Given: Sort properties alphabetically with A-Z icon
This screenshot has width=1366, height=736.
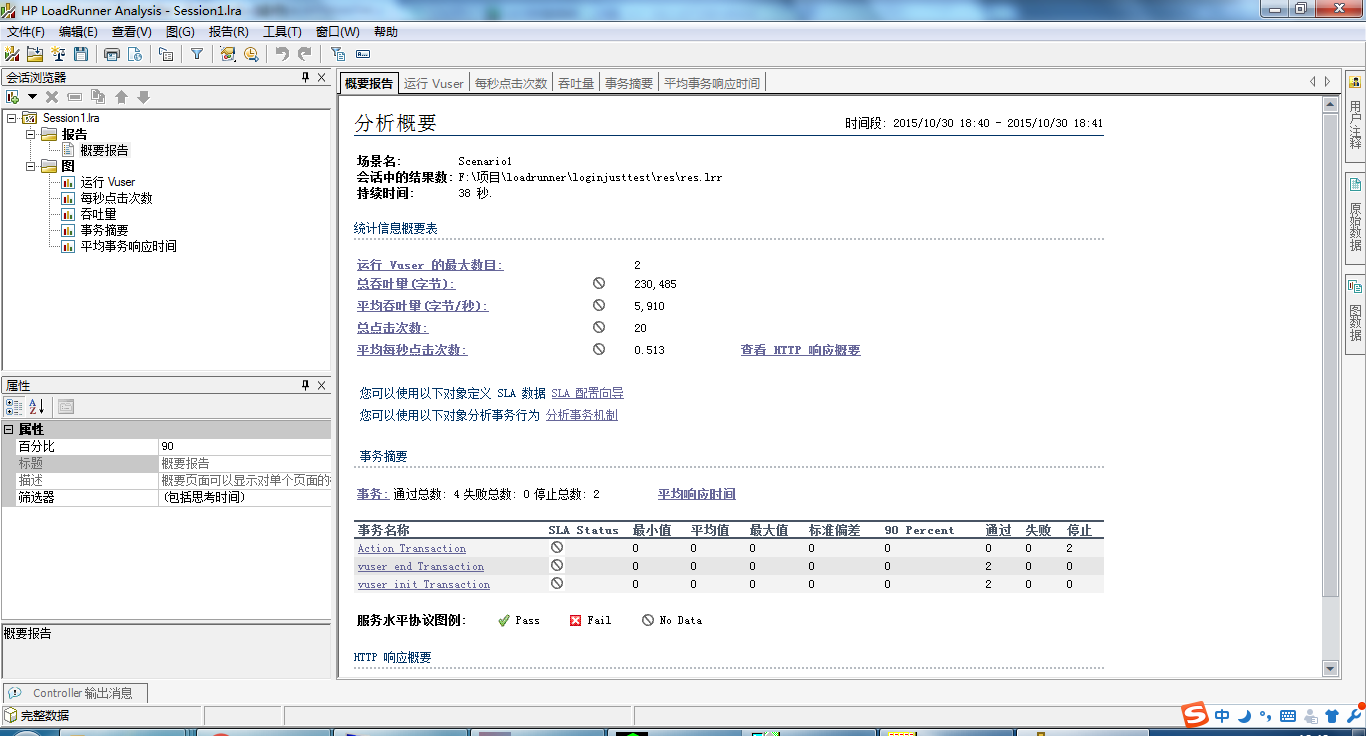Looking at the screenshot, I should click(x=37, y=406).
